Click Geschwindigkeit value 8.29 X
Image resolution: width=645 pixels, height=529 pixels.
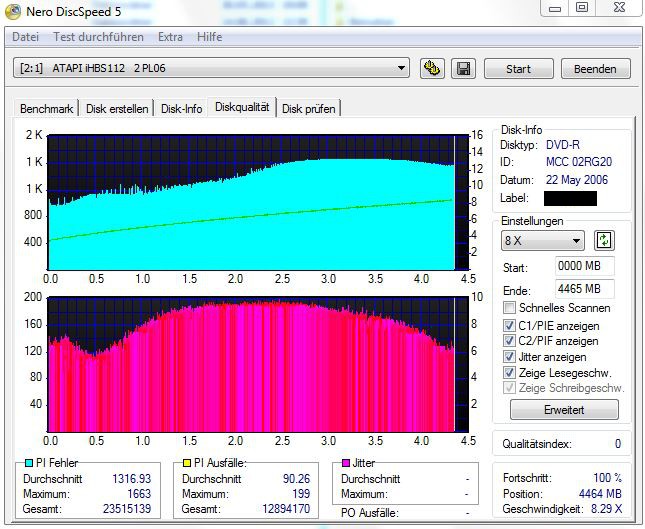tap(607, 509)
